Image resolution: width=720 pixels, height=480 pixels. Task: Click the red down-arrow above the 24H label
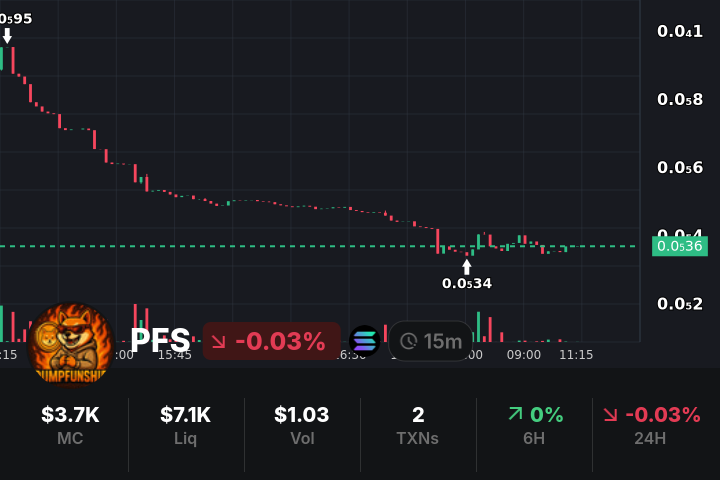click(x=610, y=414)
